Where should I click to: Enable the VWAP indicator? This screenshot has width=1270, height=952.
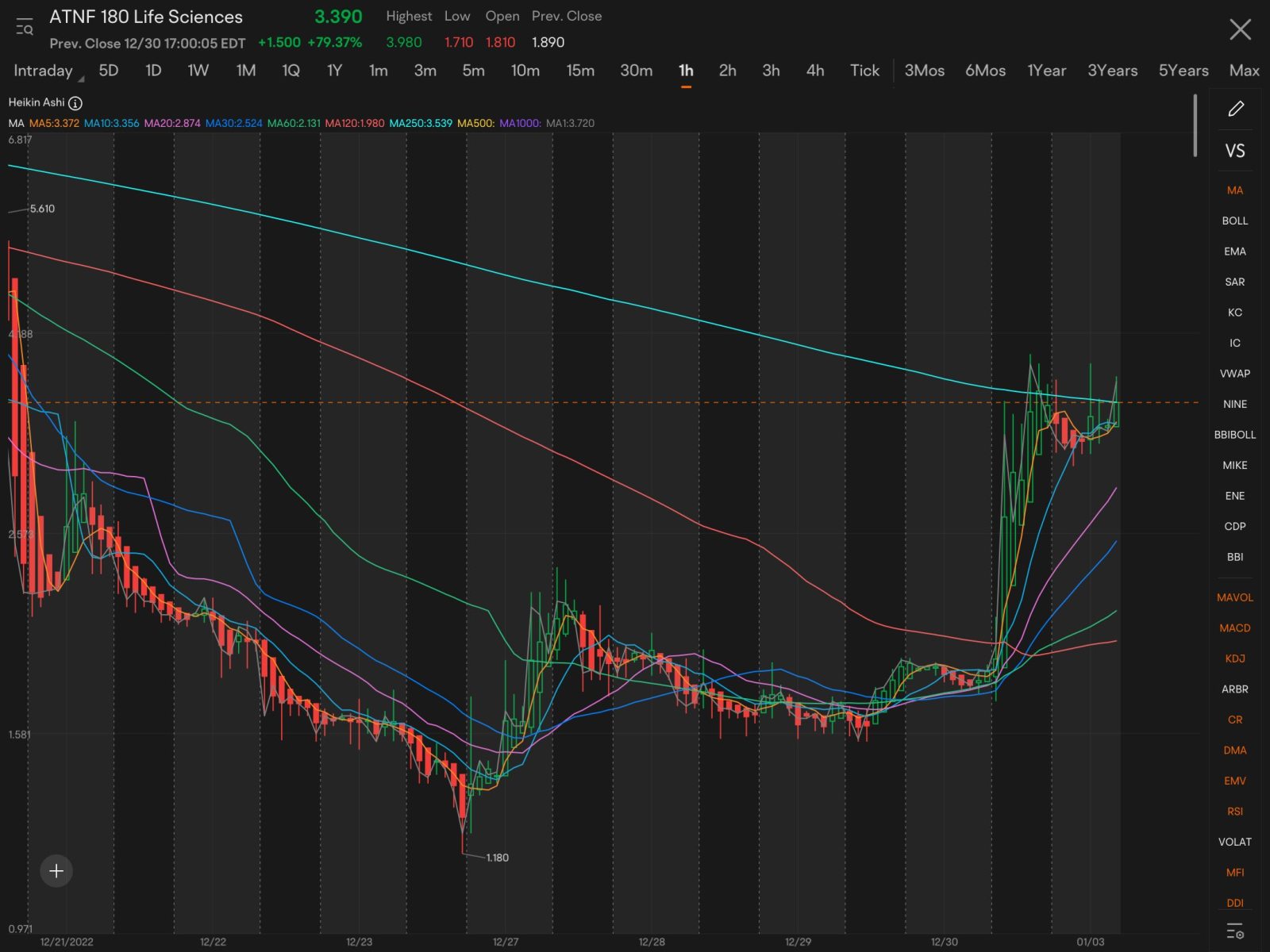pyautogui.click(x=1235, y=374)
